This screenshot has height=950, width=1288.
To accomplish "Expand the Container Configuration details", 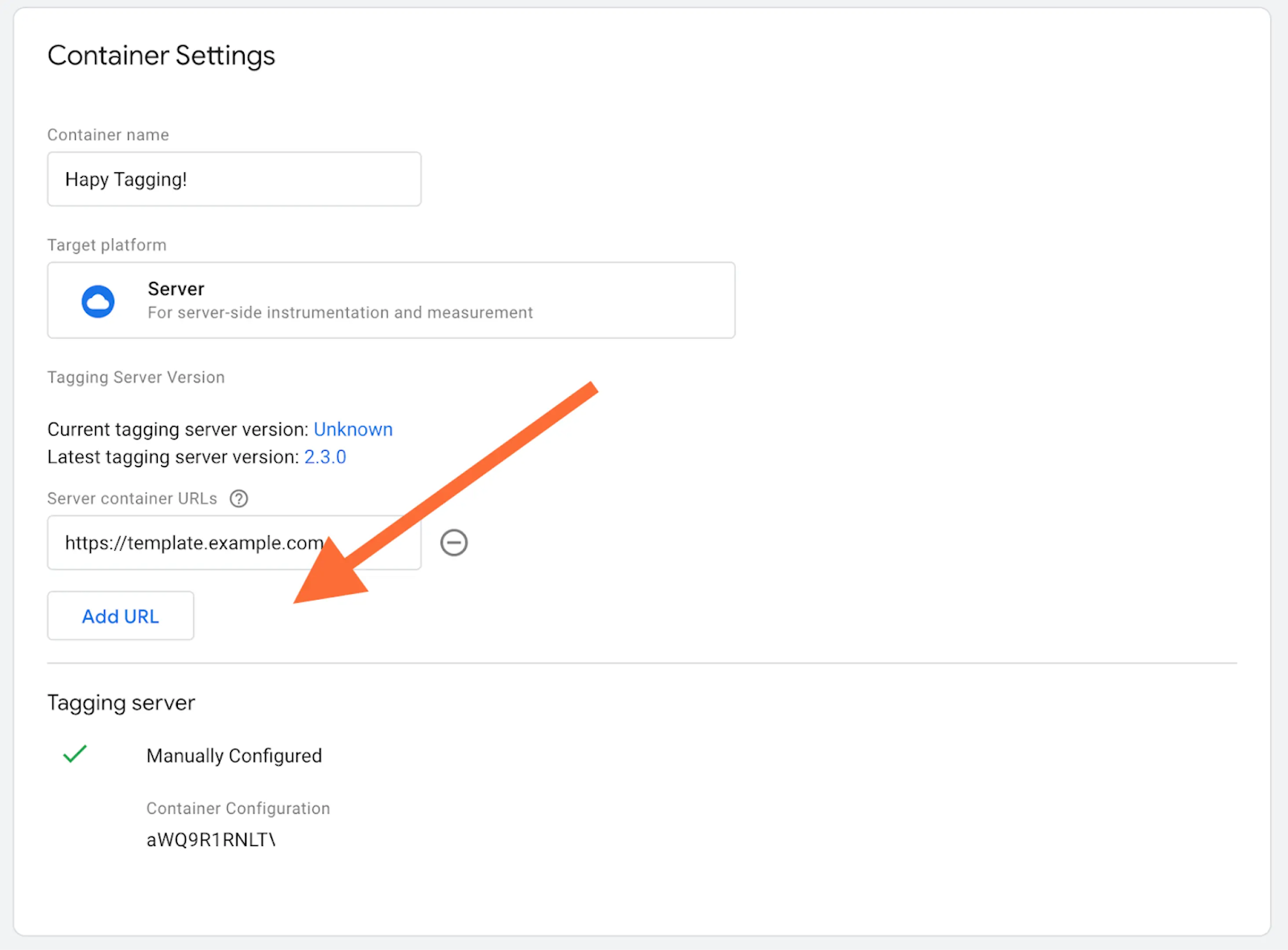I will pyautogui.click(x=238, y=808).
